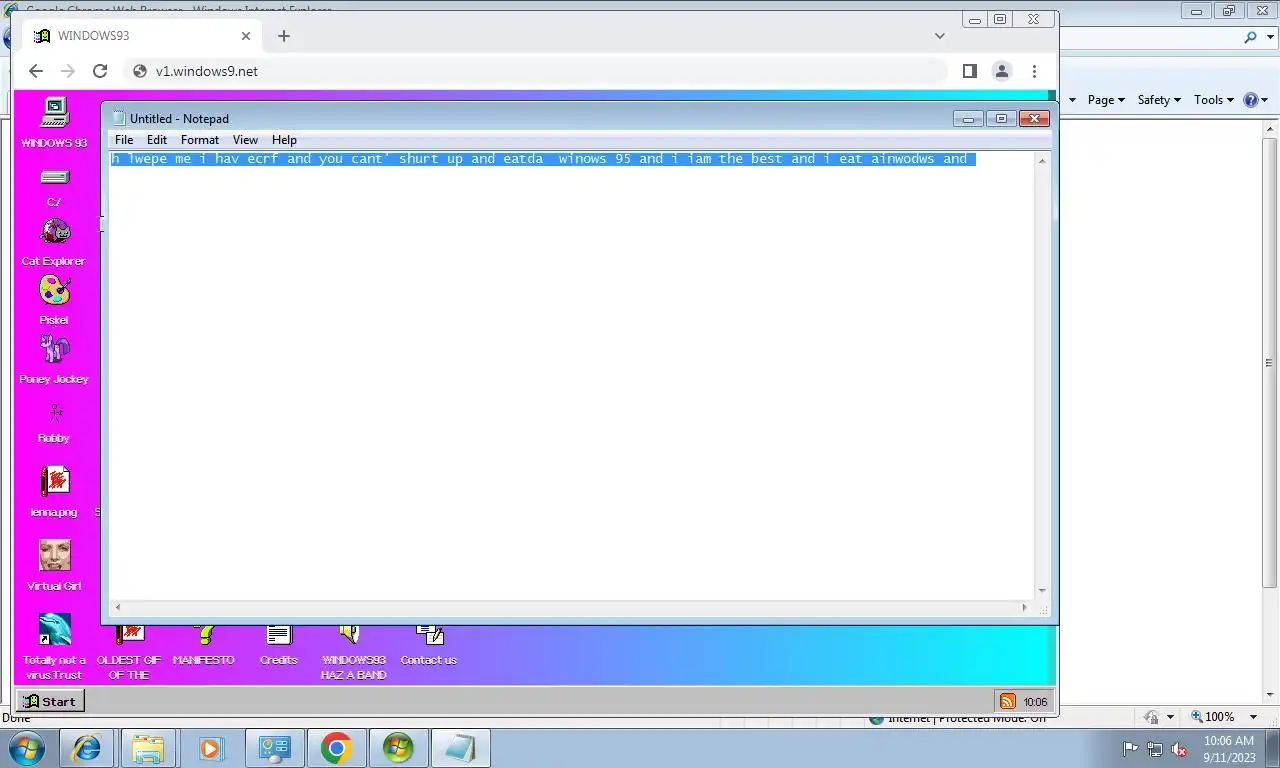Screen dimensions: 1280x768
Task: Open the Notepad File menu
Action: pos(124,140)
